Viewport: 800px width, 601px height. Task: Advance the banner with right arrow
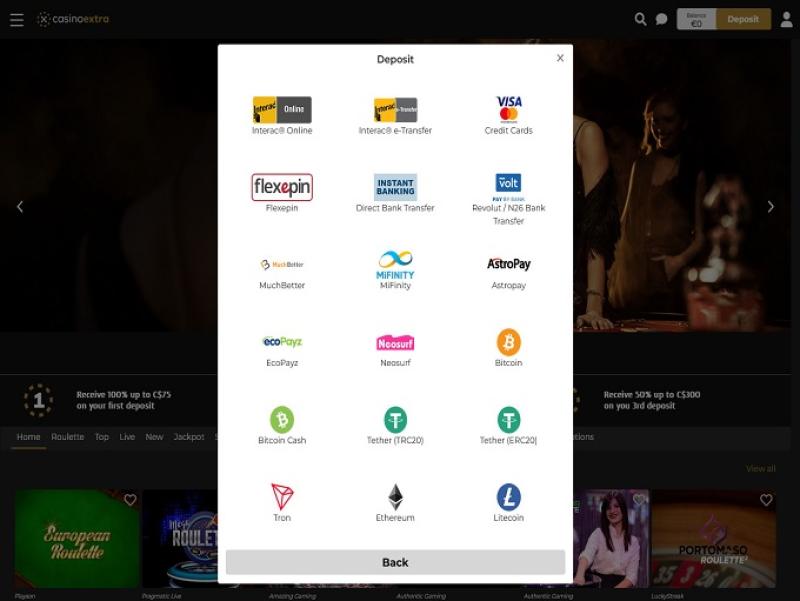click(770, 207)
